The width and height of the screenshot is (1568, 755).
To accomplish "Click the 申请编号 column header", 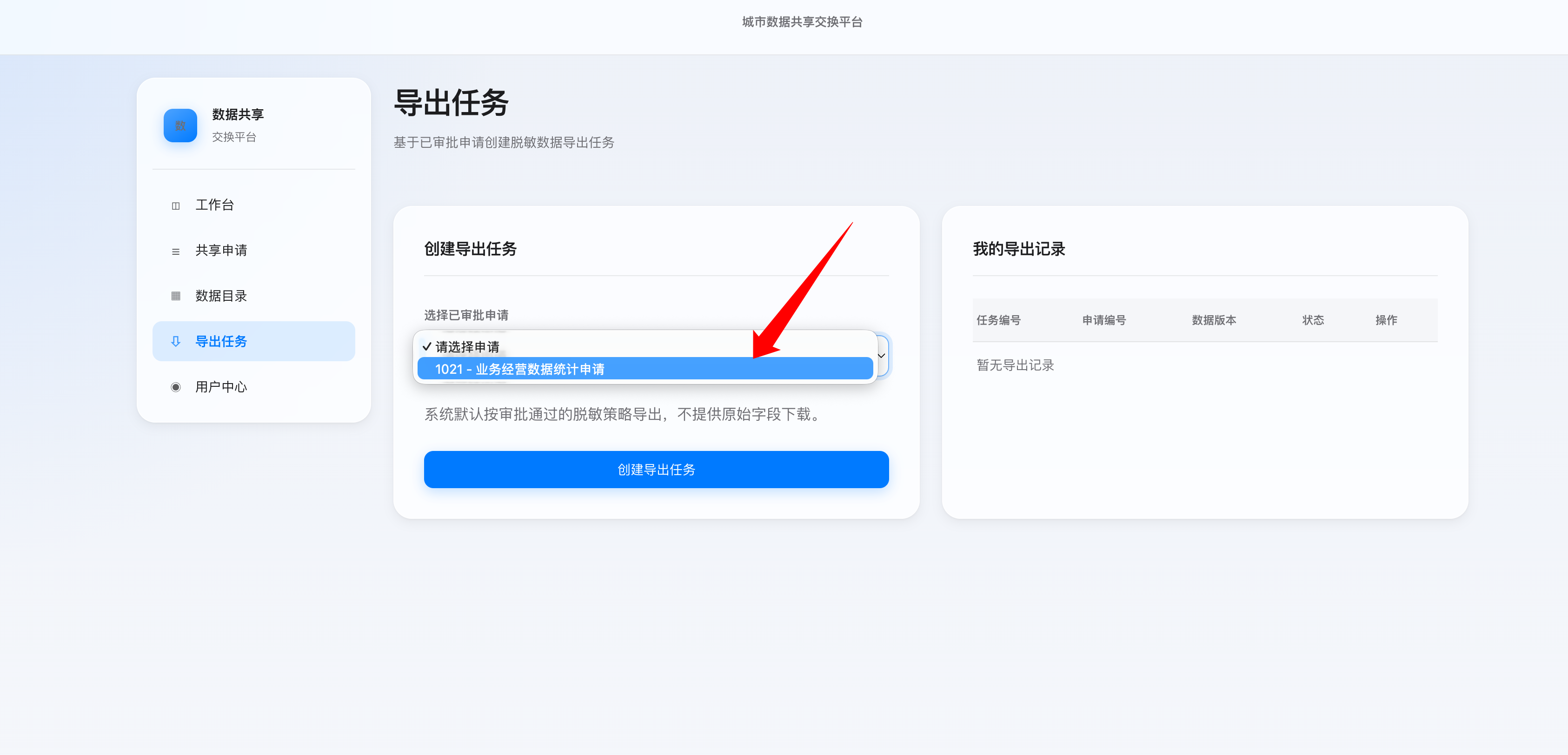I will click(x=1103, y=320).
